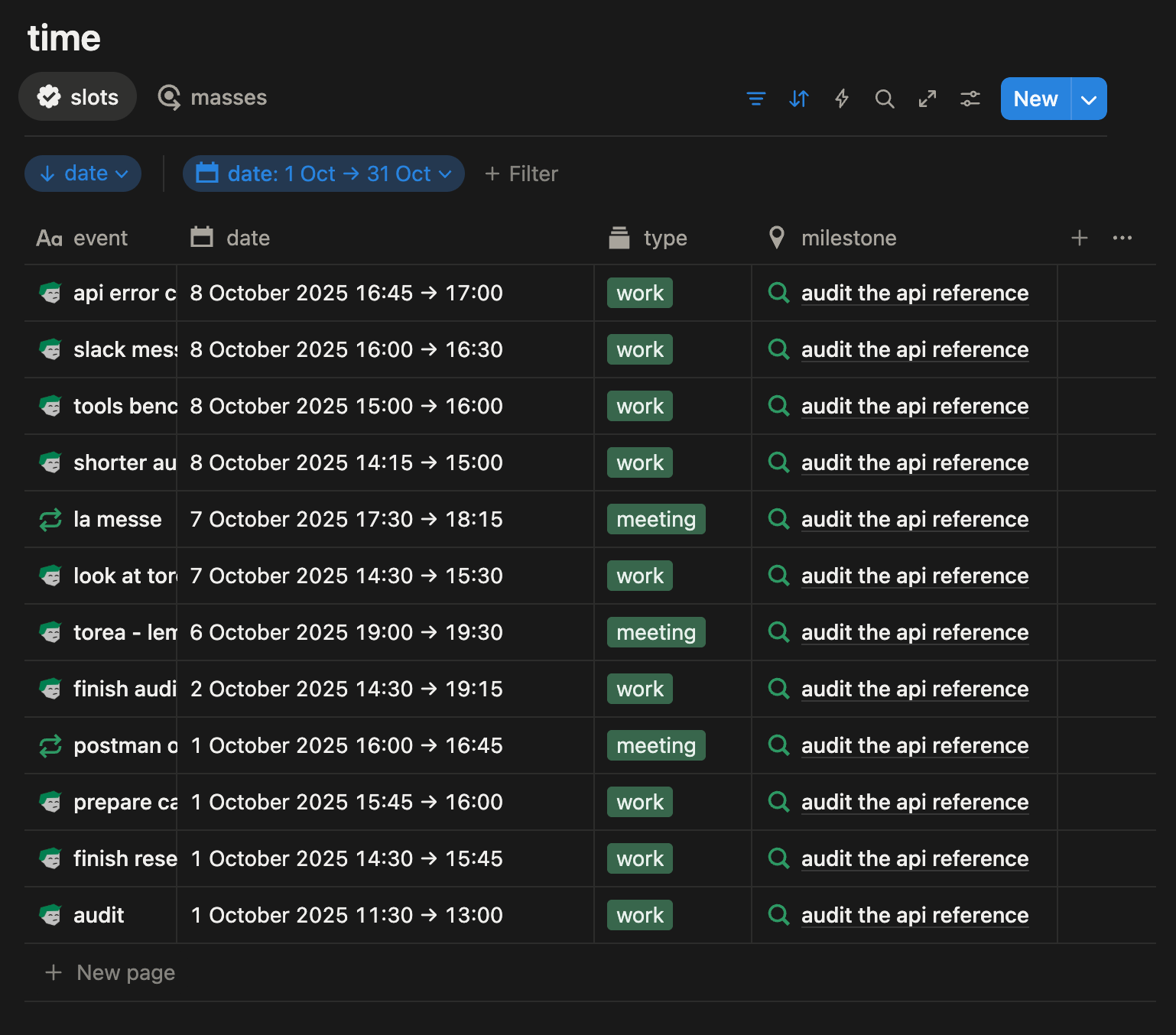Expand the New button dropdown arrow
1176x1035 pixels.
[1089, 99]
